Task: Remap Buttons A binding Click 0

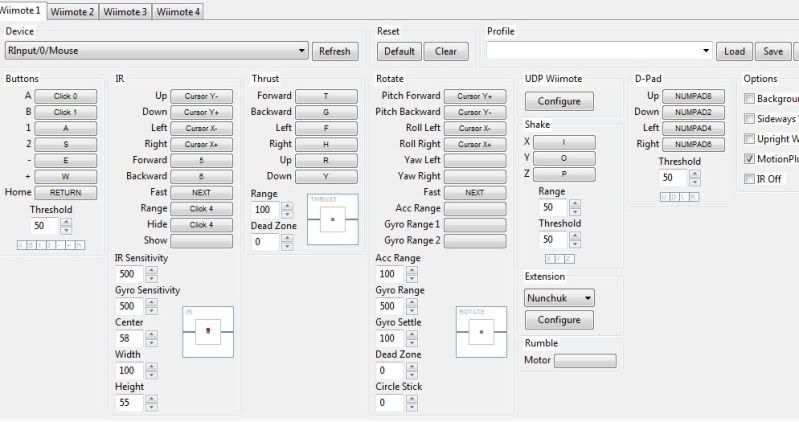Action: pyautogui.click(x=65, y=96)
